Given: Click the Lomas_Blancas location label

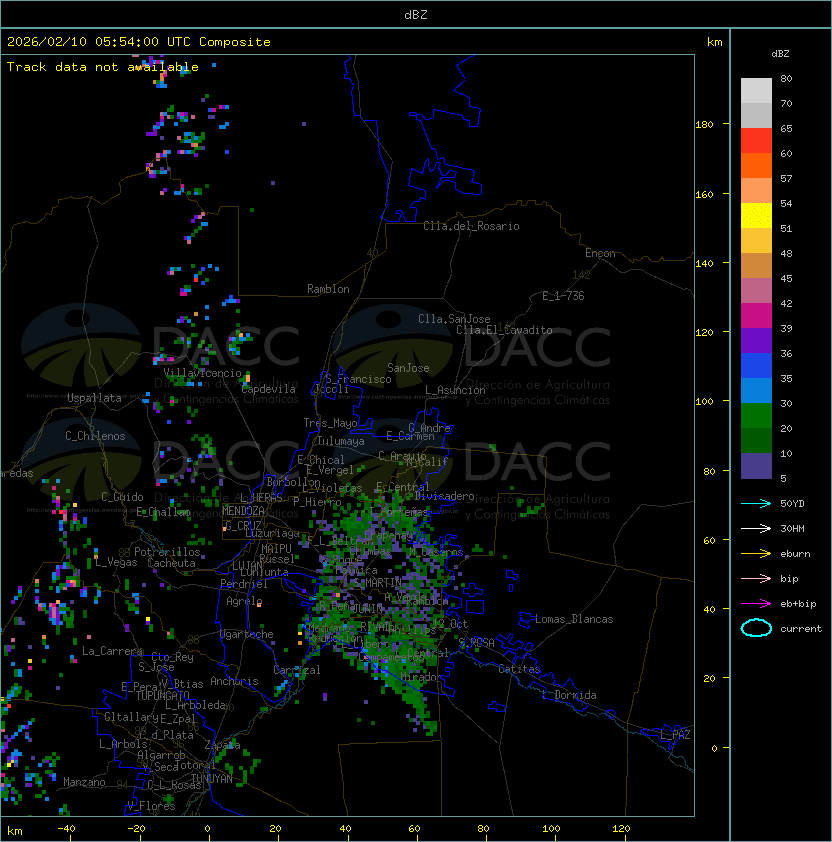Looking at the screenshot, I should pos(574,619).
